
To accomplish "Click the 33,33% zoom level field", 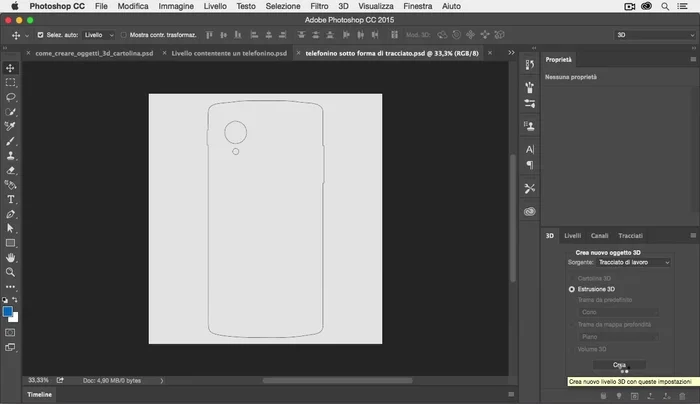I will pos(39,380).
